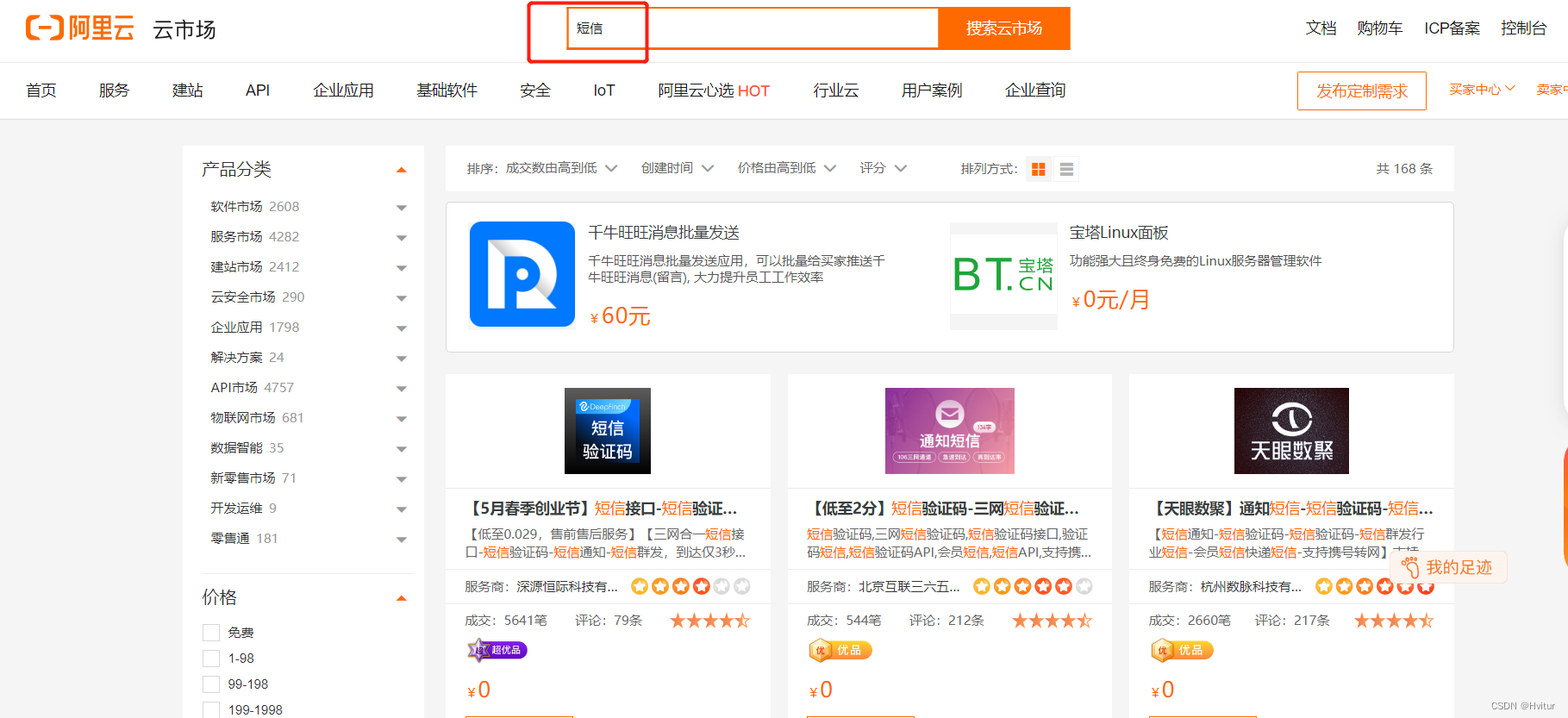Image resolution: width=1568 pixels, height=718 pixels.
Task: Open 我的足迹 footprint icon
Action: click(x=1410, y=567)
